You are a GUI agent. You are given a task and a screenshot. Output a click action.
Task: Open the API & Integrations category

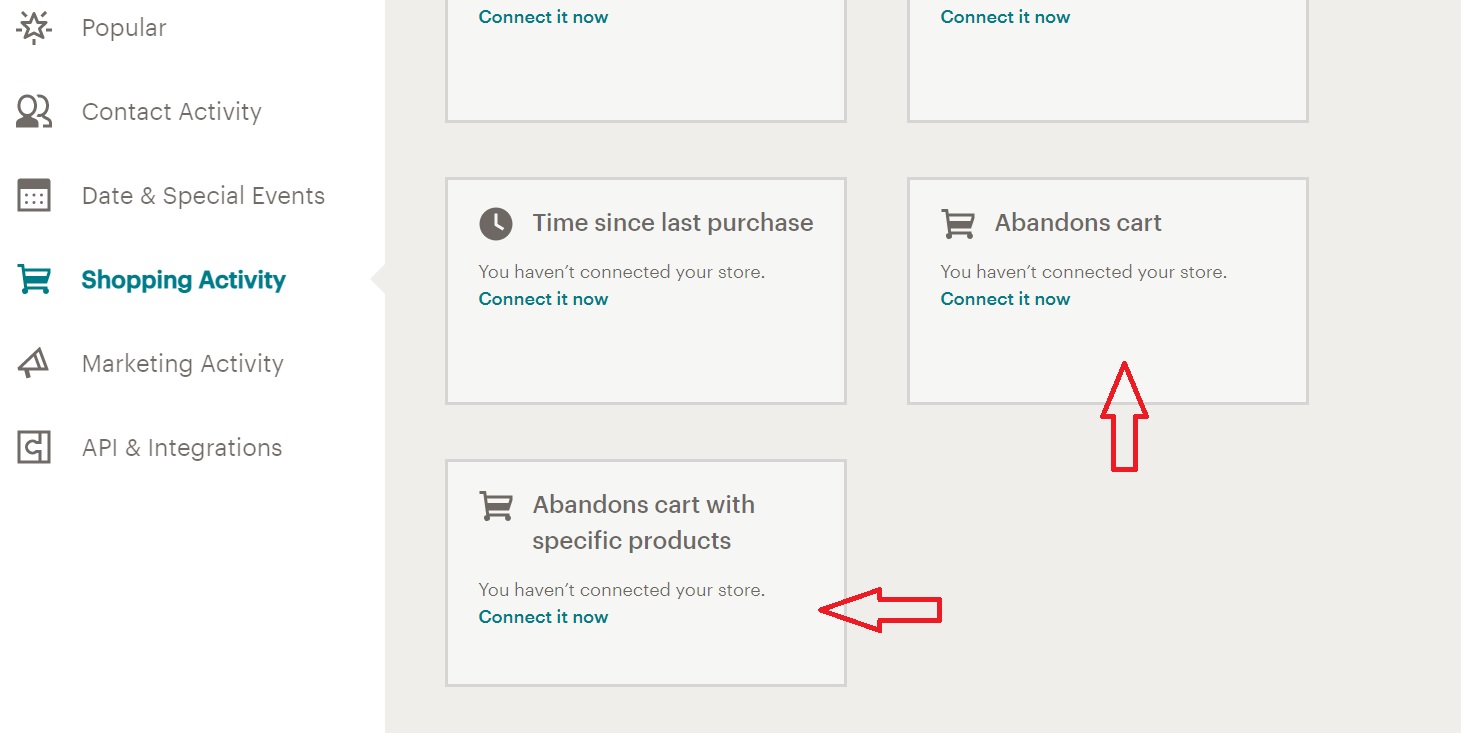click(x=182, y=447)
